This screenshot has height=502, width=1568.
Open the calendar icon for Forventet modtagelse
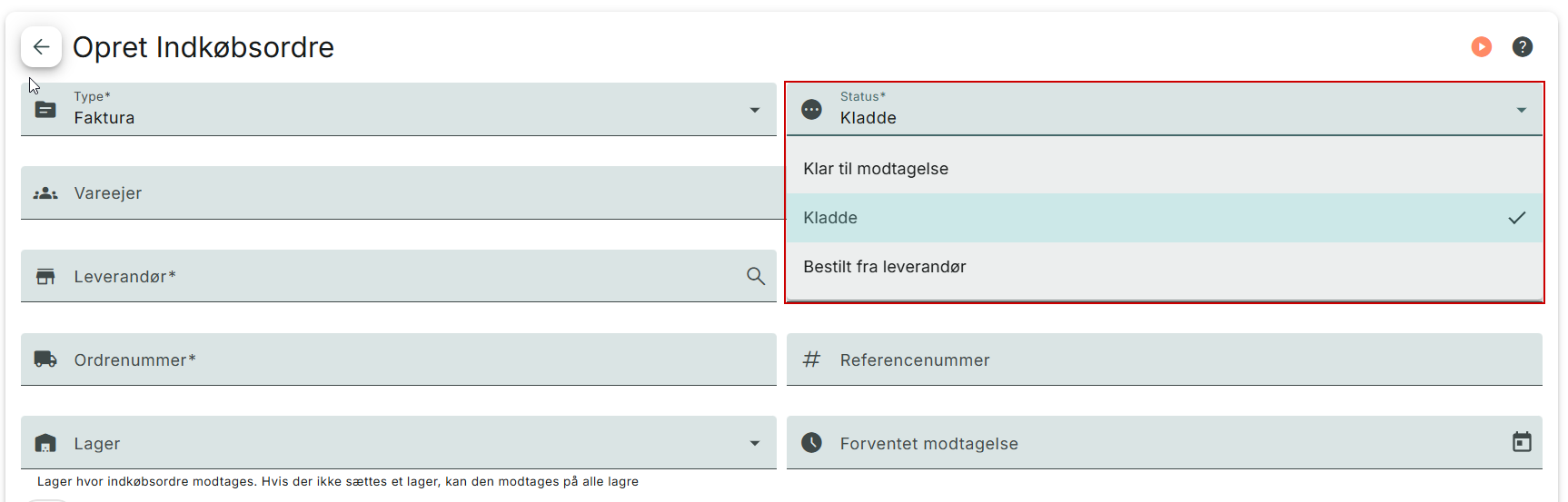point(1521,442)
